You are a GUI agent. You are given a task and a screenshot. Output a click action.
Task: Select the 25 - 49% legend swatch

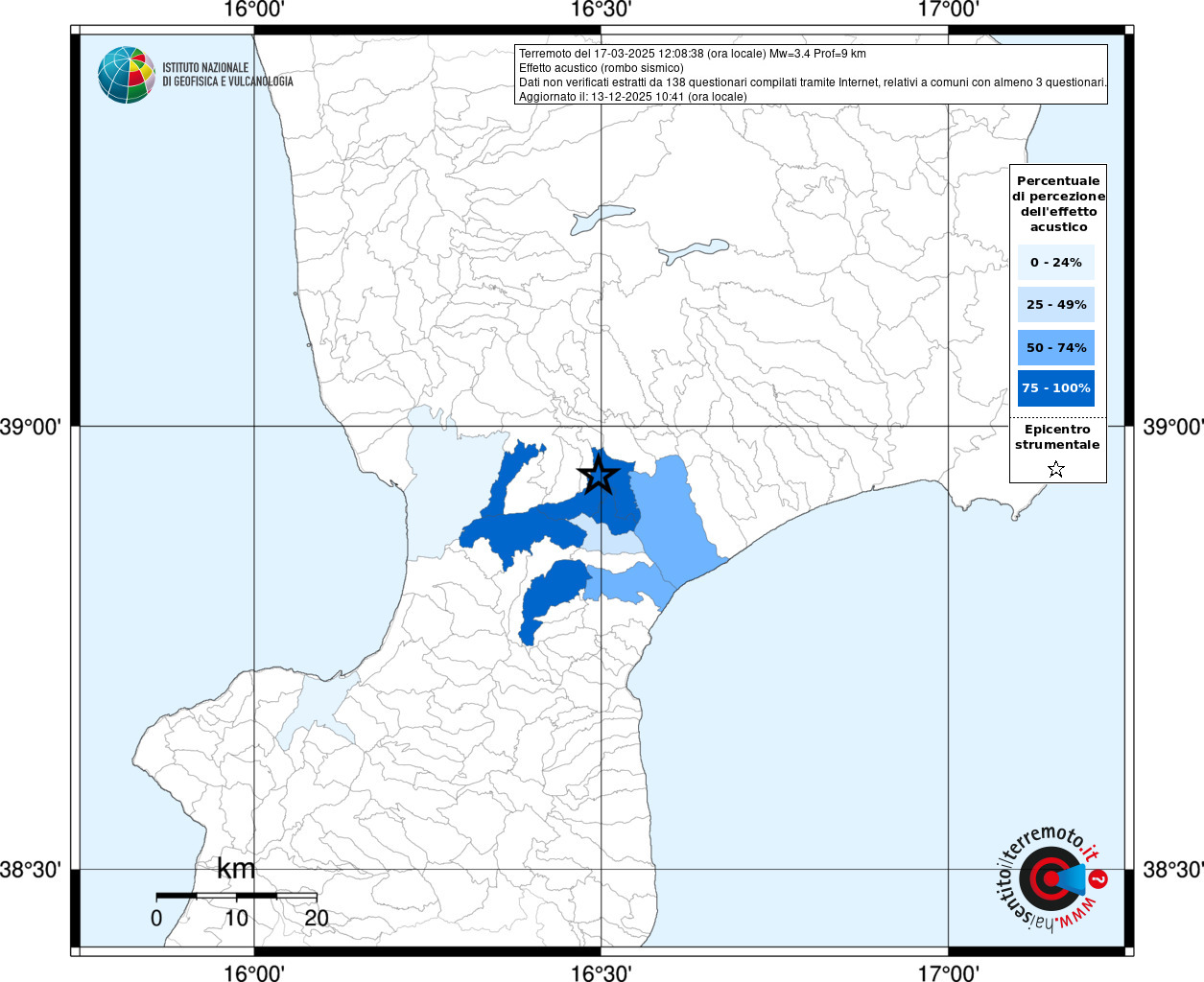click(1056, 305)
